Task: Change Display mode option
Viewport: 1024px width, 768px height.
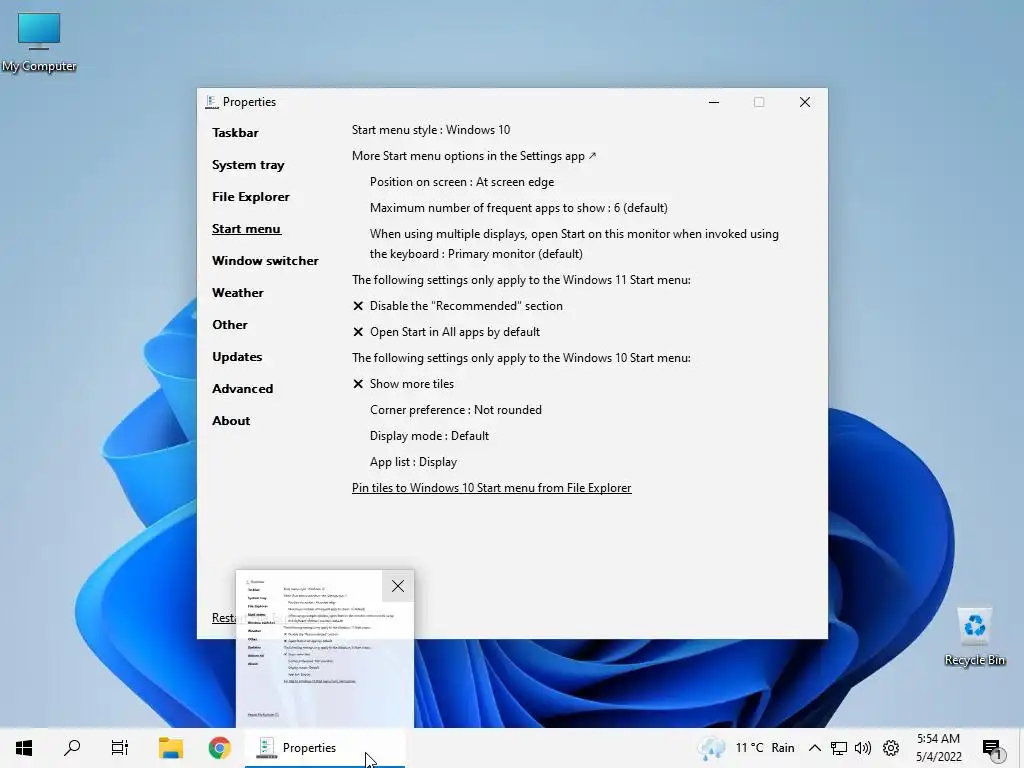Action: click(429, 436)
